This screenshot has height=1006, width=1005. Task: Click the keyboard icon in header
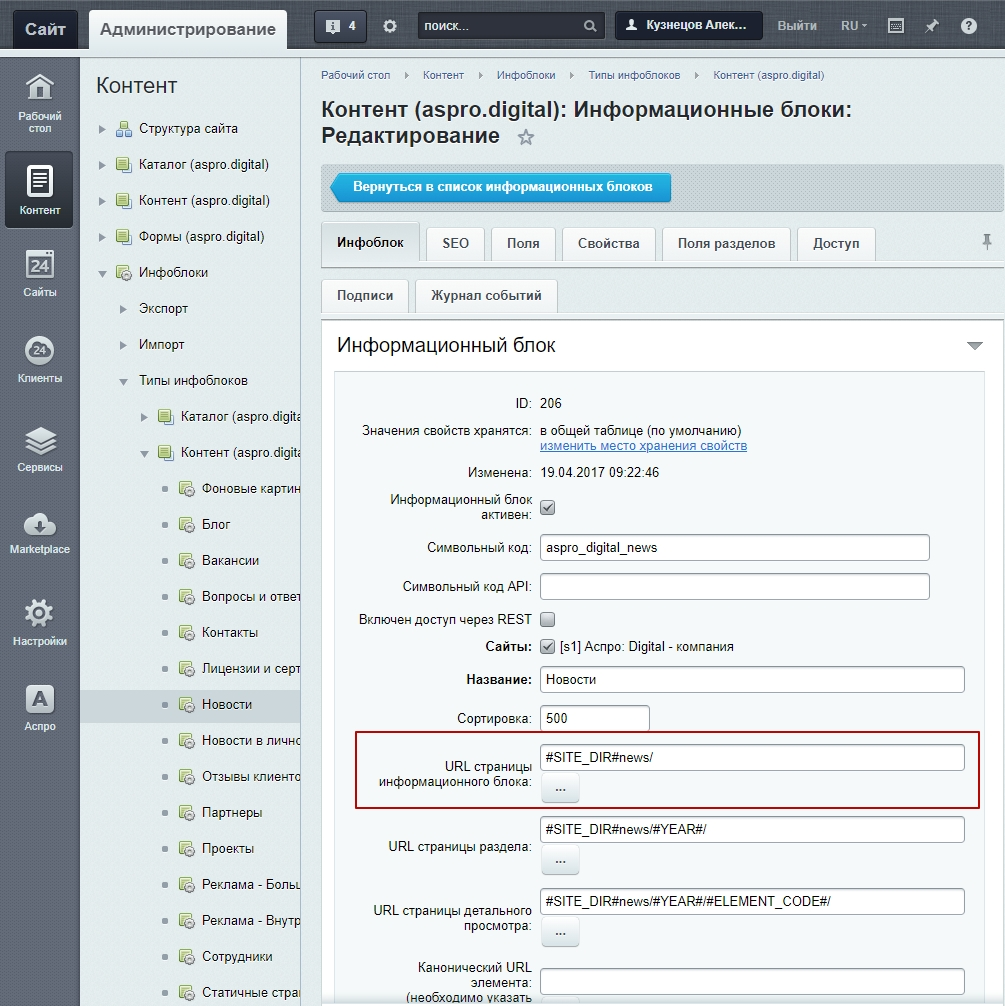(896, 26)
